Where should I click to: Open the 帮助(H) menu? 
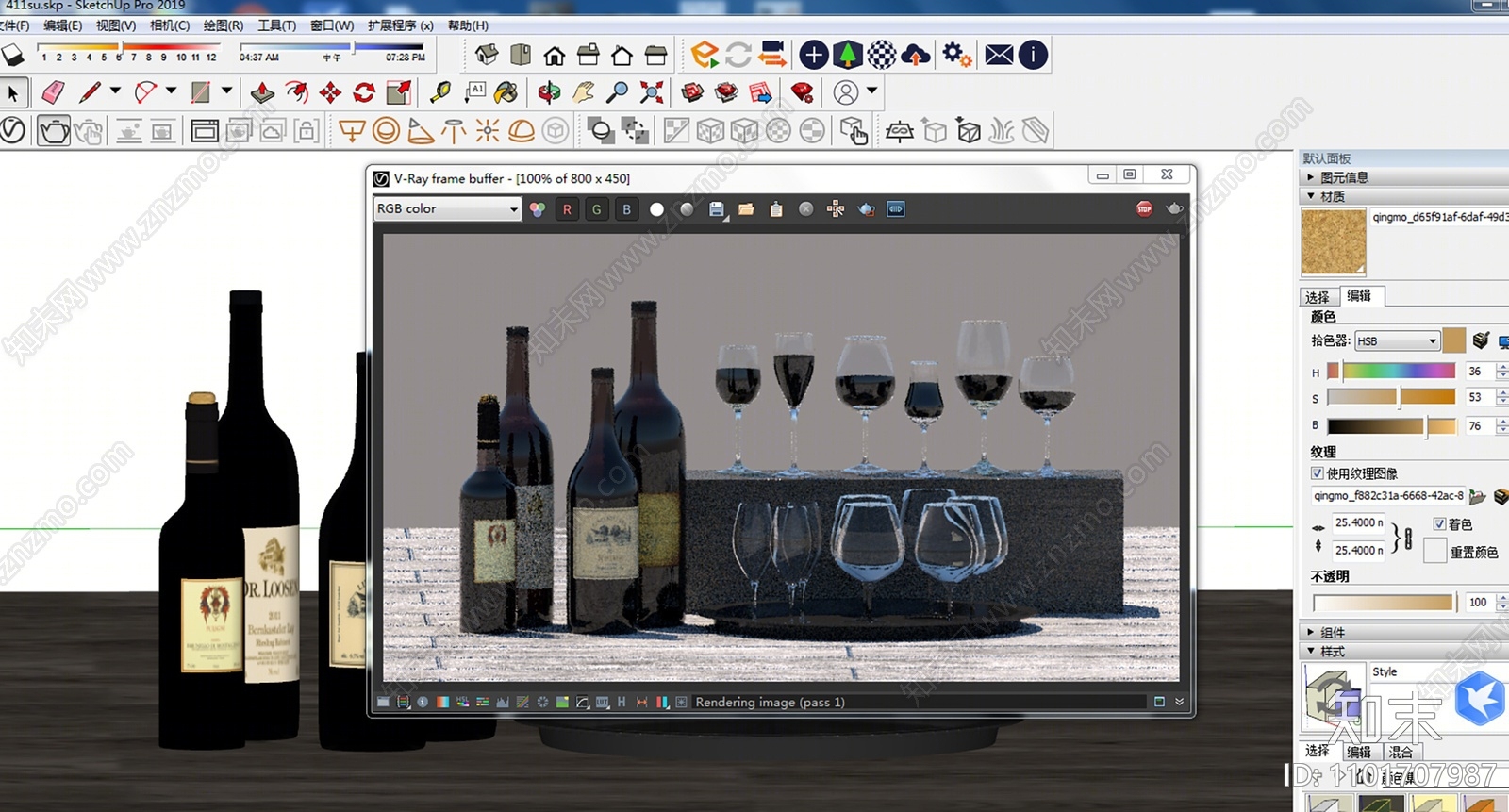(468, 25)
